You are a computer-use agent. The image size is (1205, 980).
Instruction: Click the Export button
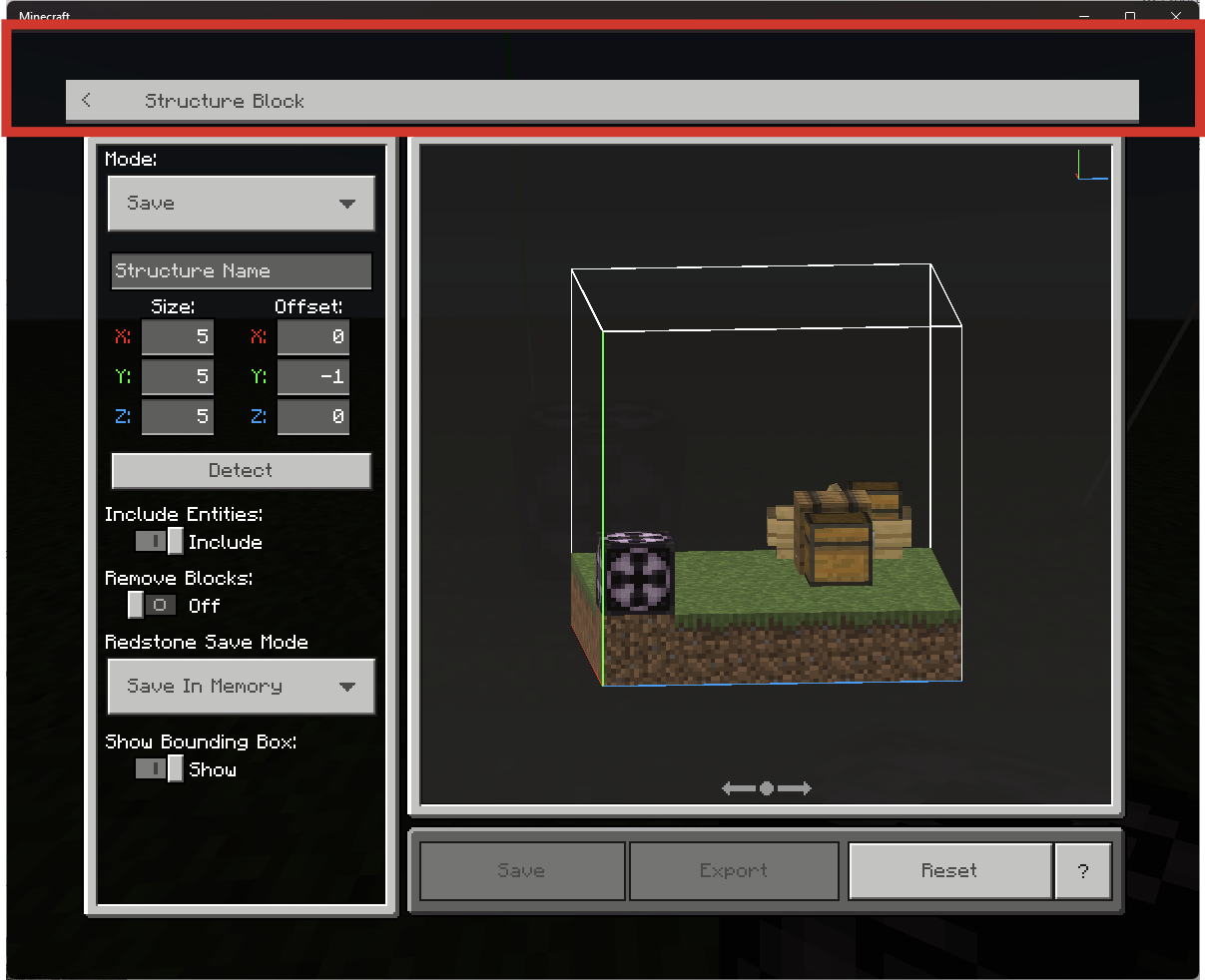coord(734,871)
